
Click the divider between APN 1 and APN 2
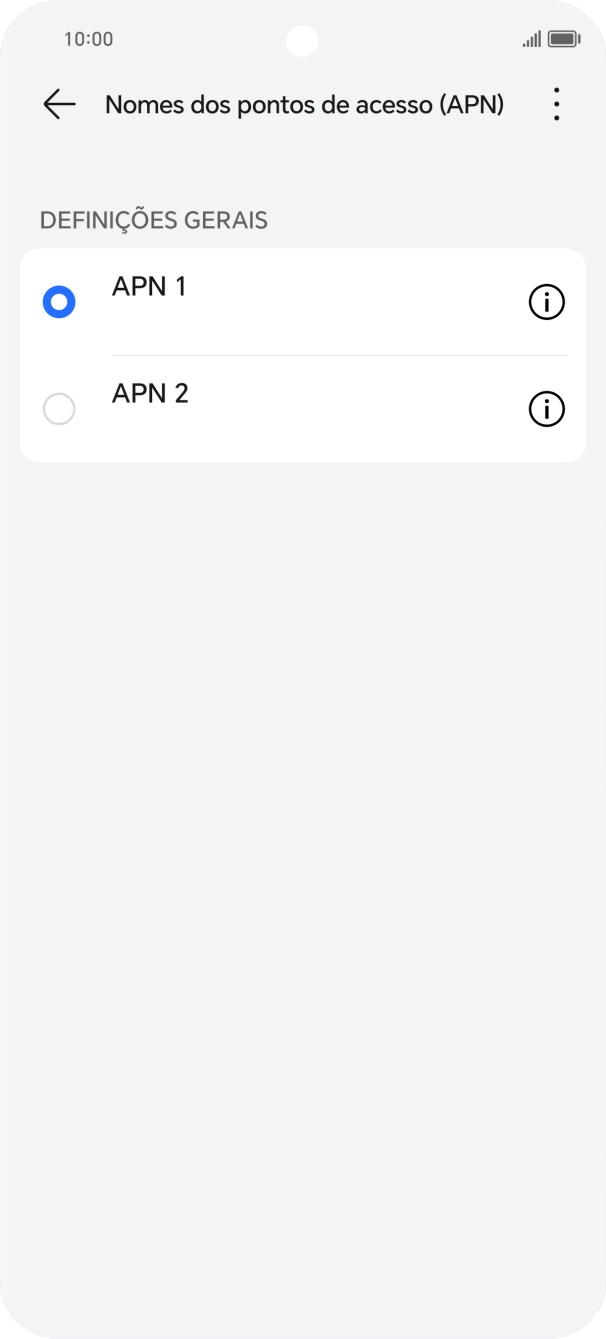tap(339, 355)
